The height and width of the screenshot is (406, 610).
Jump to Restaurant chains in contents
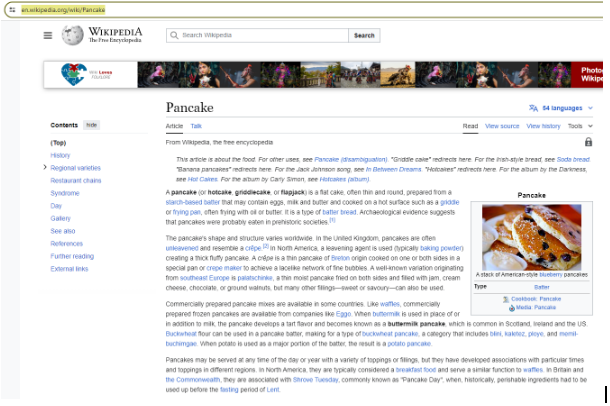tap(76, 180)
